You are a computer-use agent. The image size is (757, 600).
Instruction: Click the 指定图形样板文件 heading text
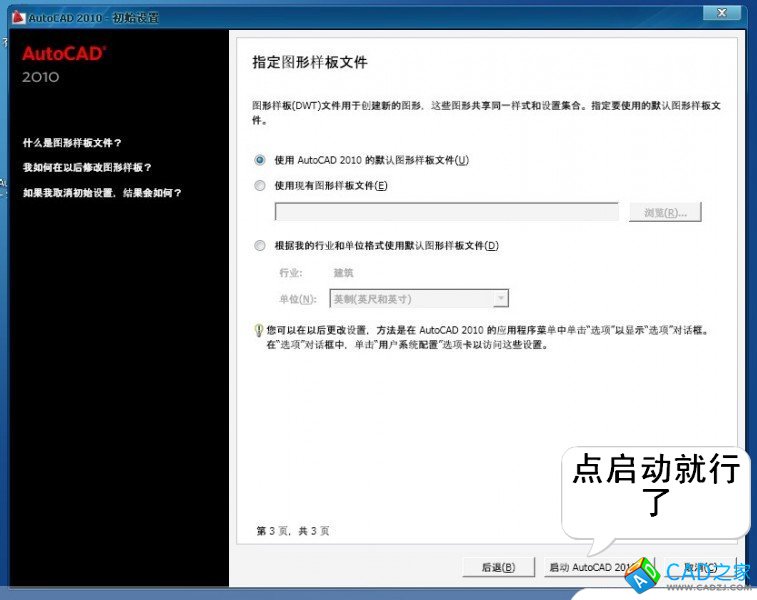click(x=310, y=62)
